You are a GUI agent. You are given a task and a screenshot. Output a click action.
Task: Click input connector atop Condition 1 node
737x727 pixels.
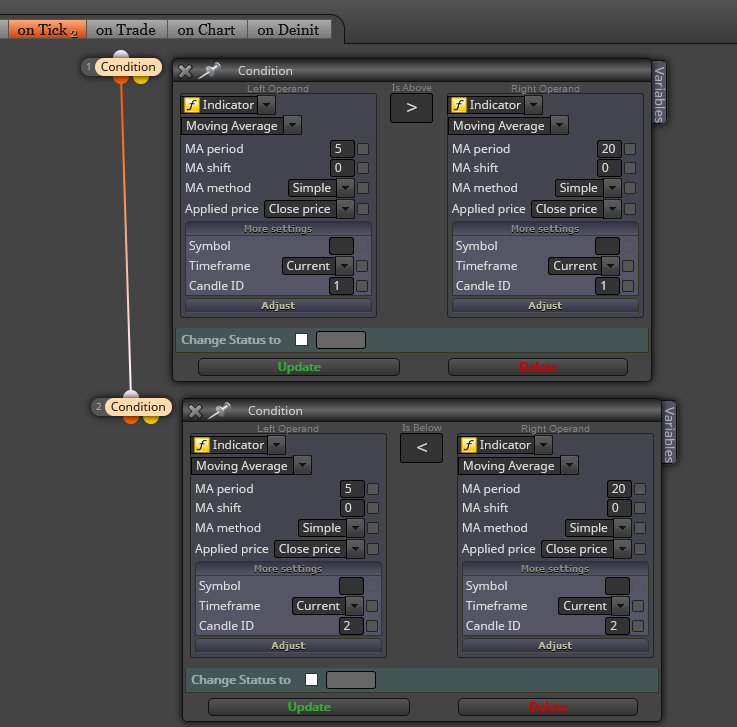coord(121,55)
